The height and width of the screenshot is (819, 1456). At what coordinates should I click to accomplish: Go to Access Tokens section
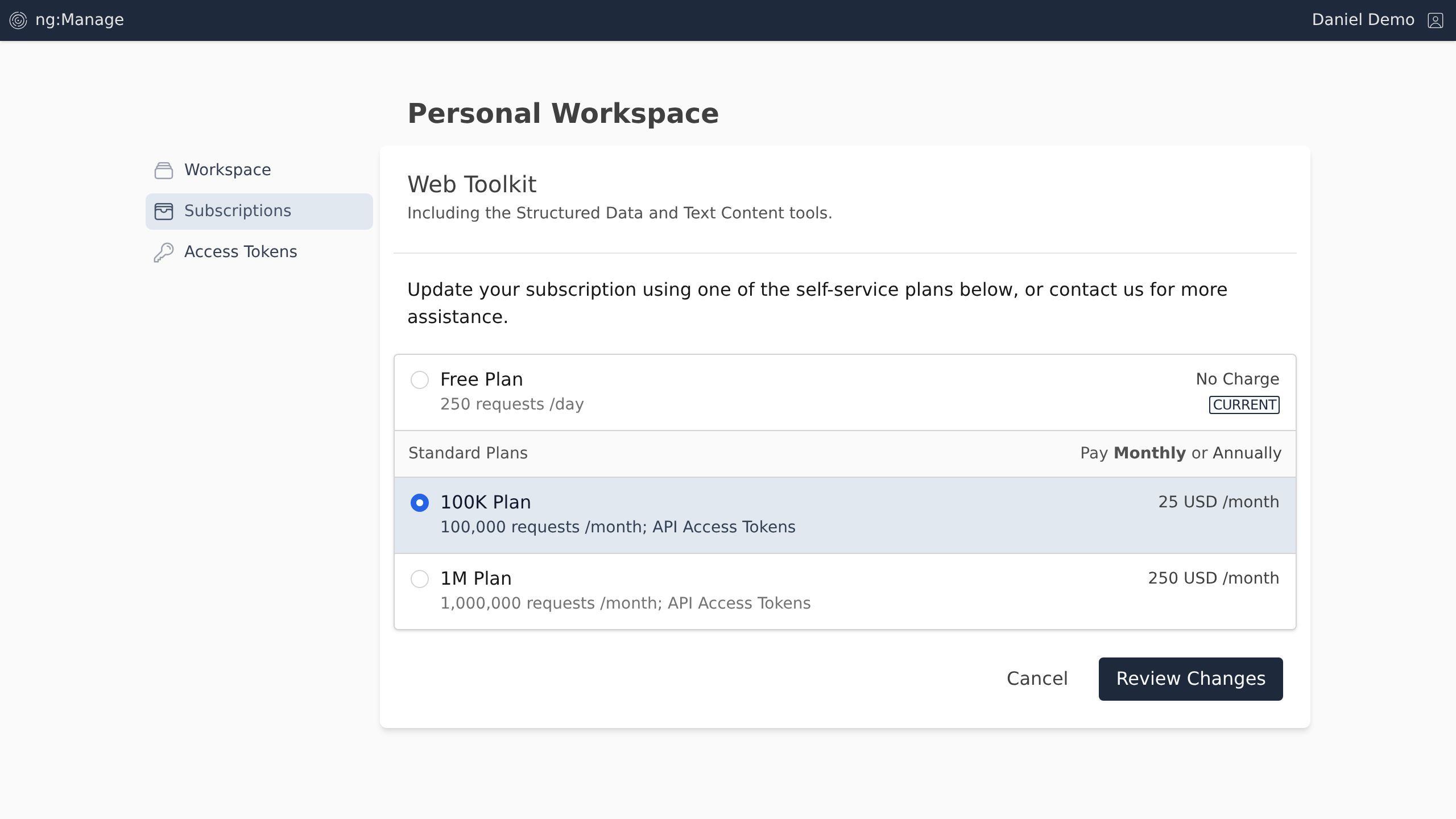pyautogui.click(x=240, y=252)
